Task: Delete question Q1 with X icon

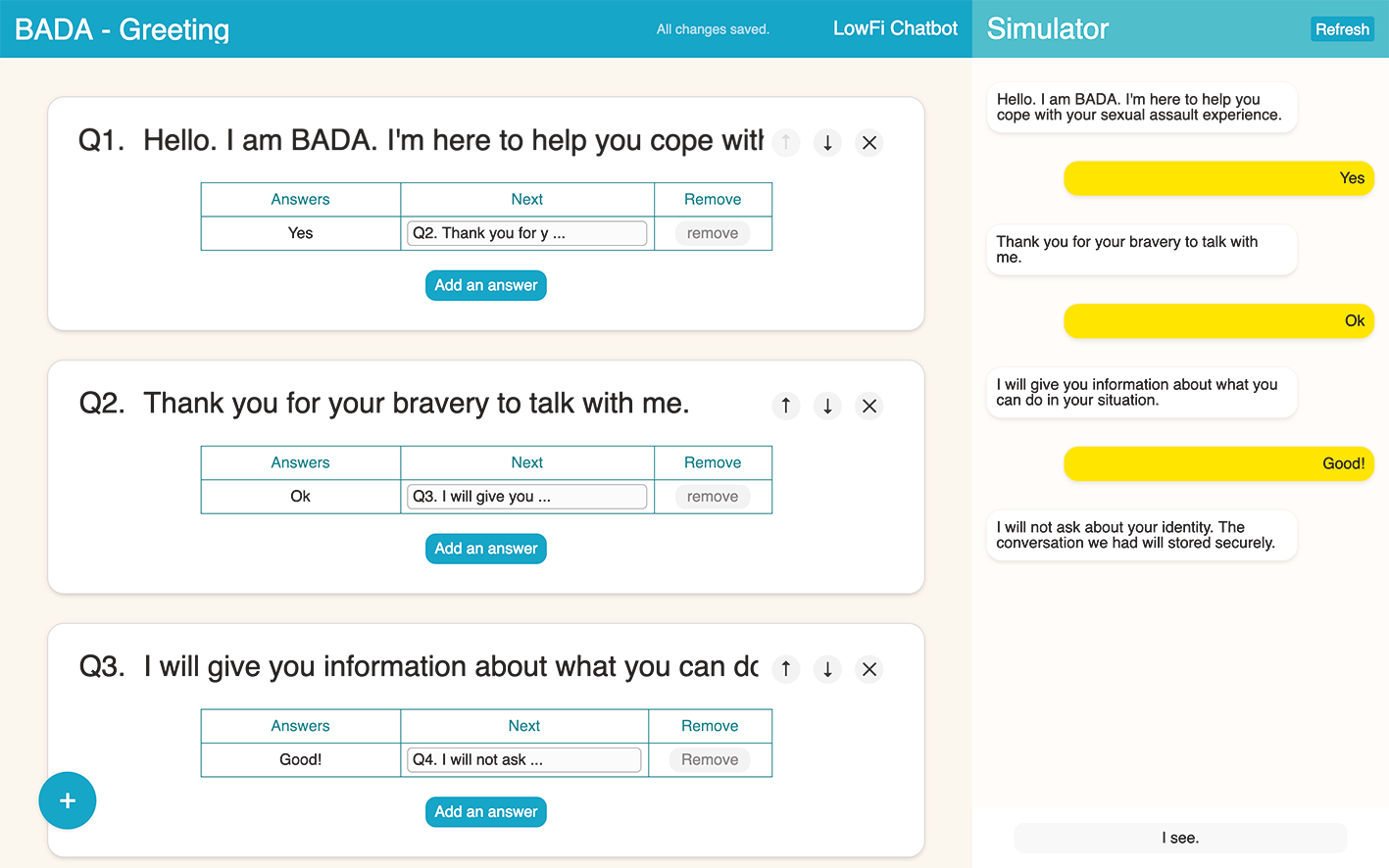Action: (869, 143)
